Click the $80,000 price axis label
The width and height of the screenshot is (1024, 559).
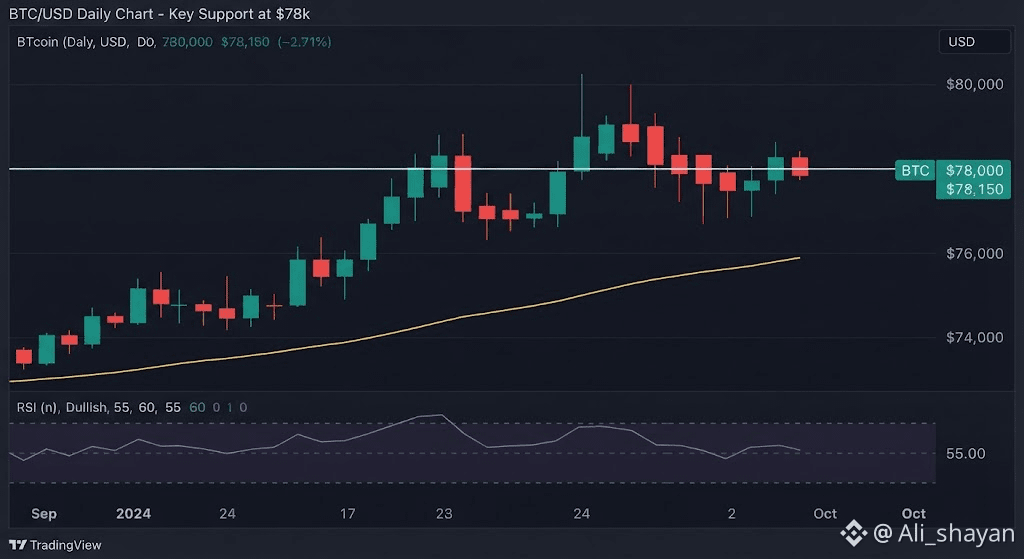(974, 84)
